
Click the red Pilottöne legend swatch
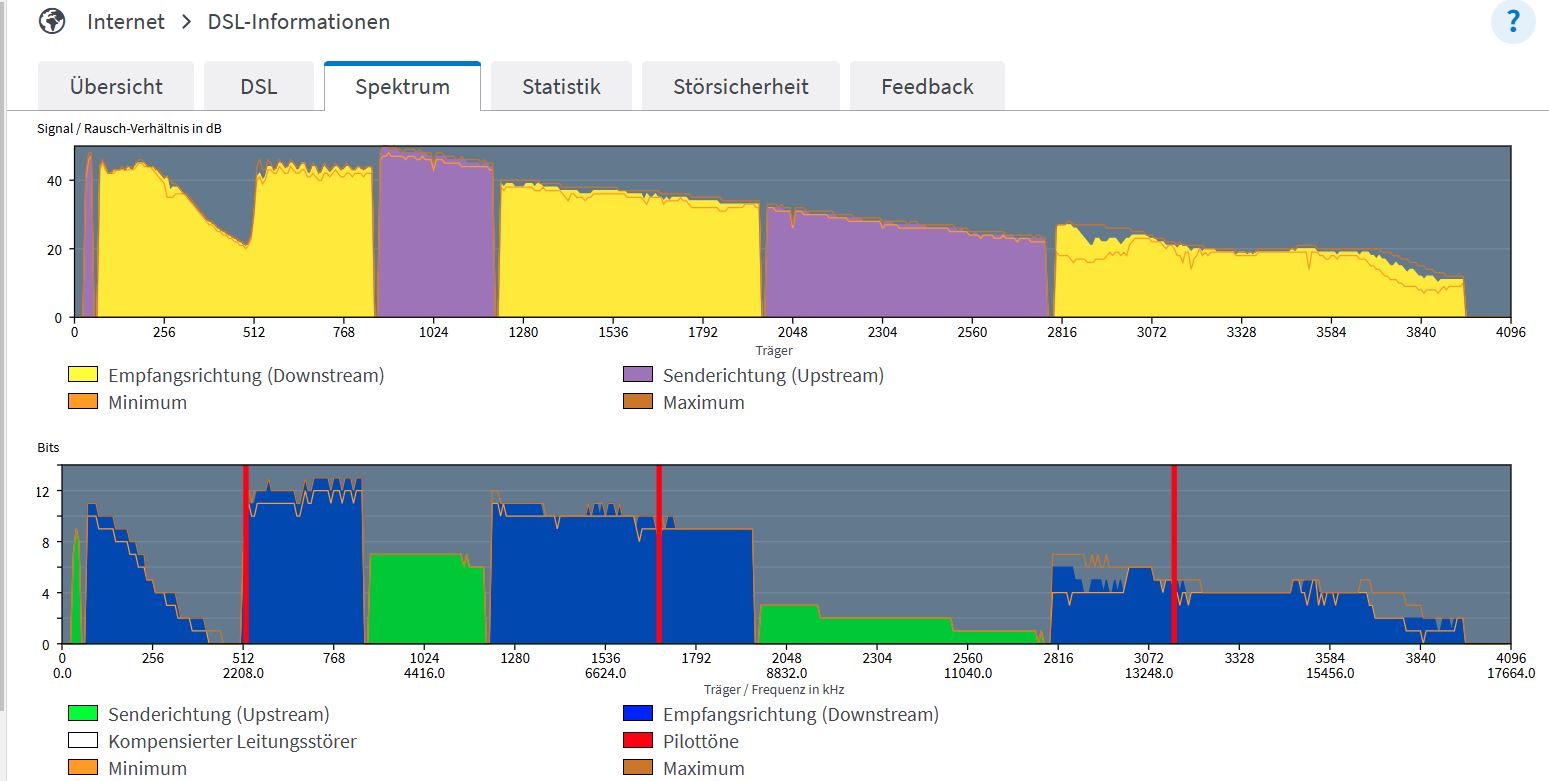[638, 741]
